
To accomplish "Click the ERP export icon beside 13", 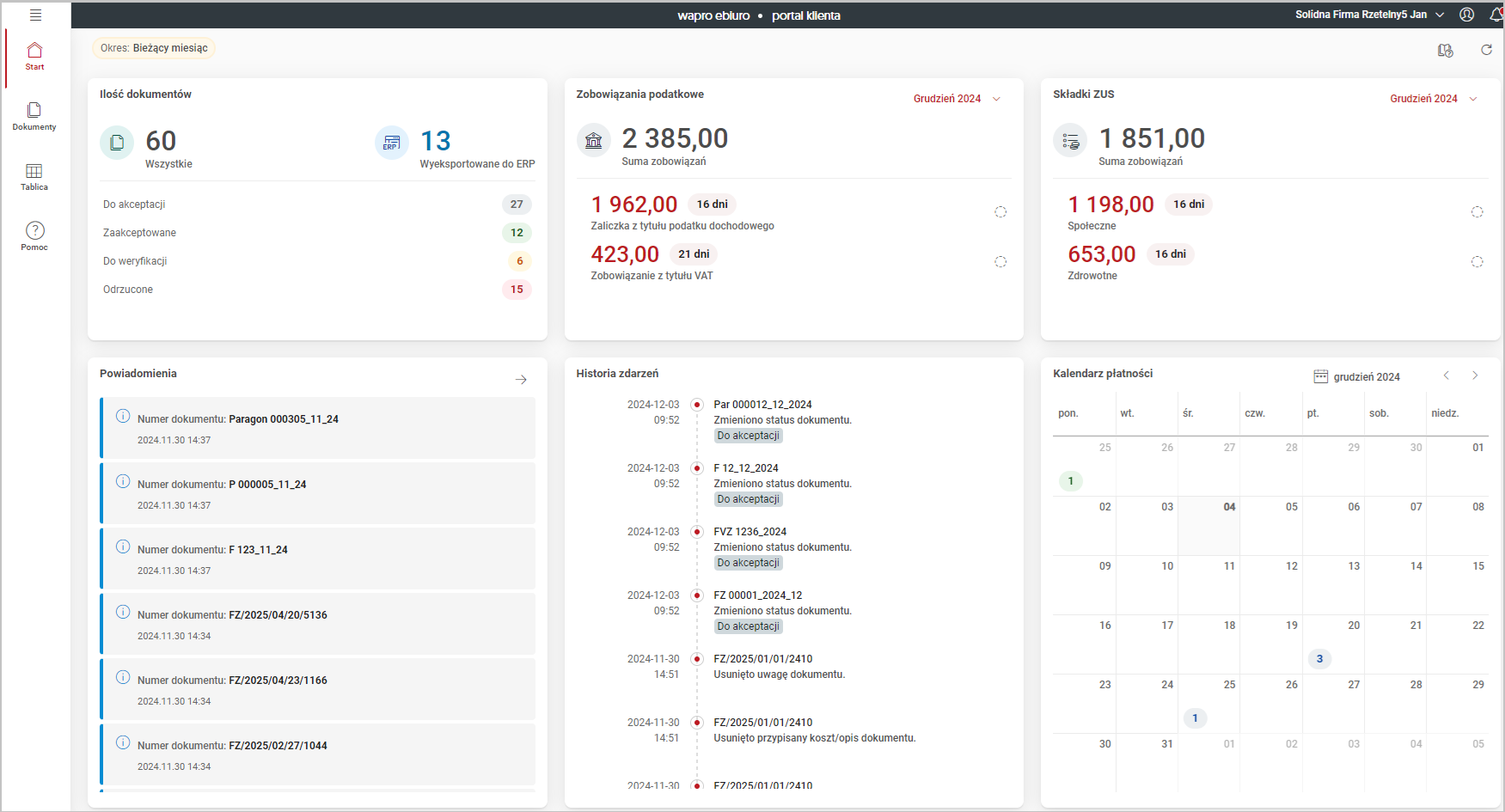I will coord(392,143).
